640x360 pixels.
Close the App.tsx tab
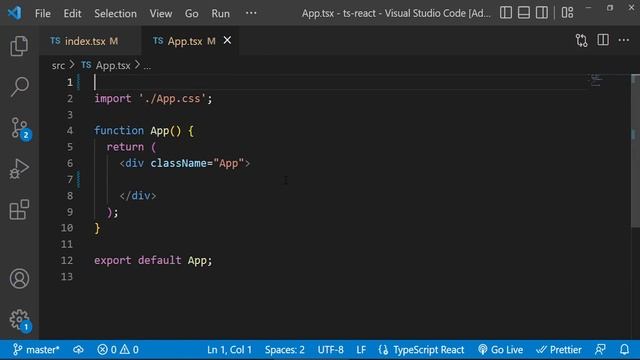(x=227, y=40)
